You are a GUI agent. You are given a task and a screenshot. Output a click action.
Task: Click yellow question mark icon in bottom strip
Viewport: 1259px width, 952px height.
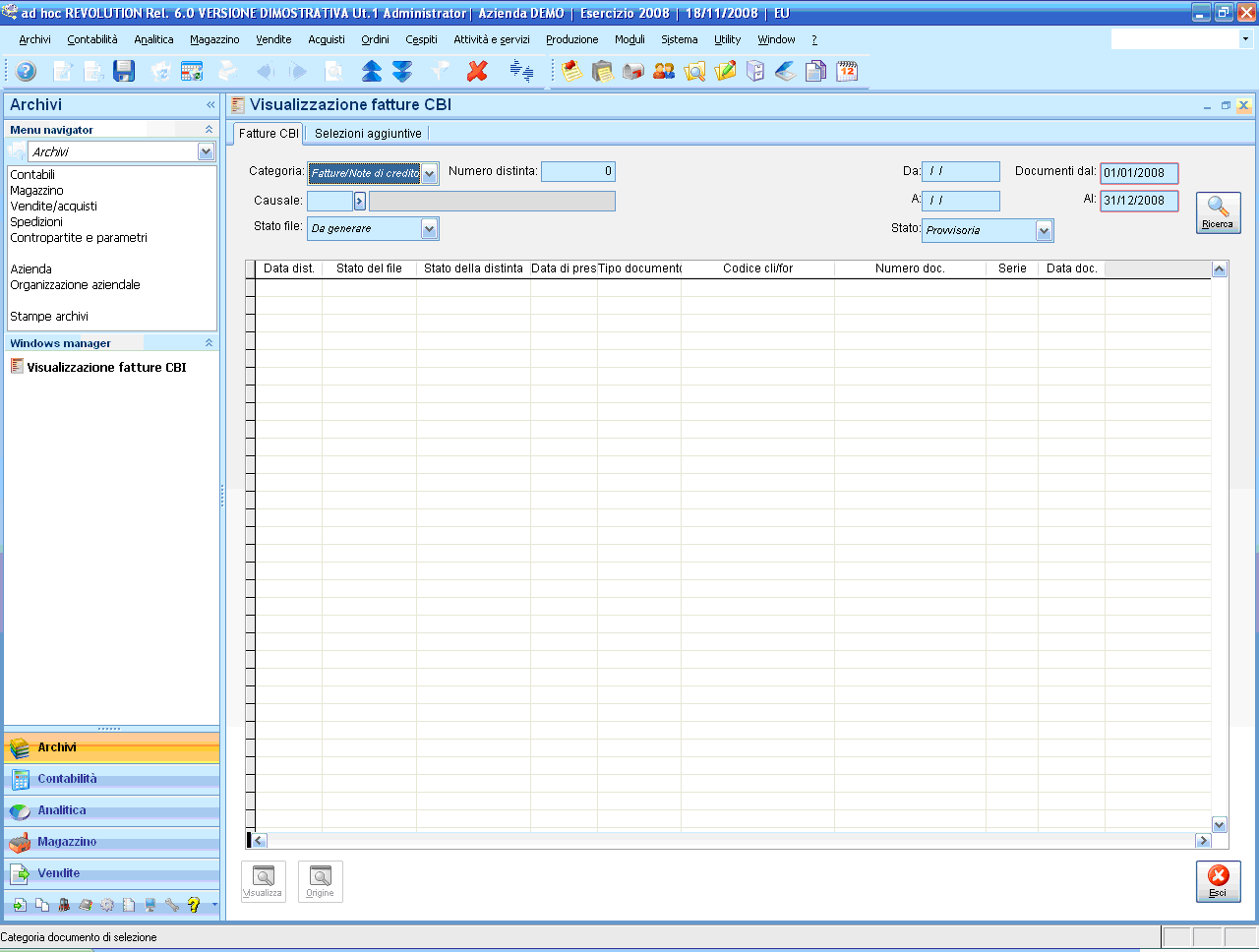click(x=194, y=905)
